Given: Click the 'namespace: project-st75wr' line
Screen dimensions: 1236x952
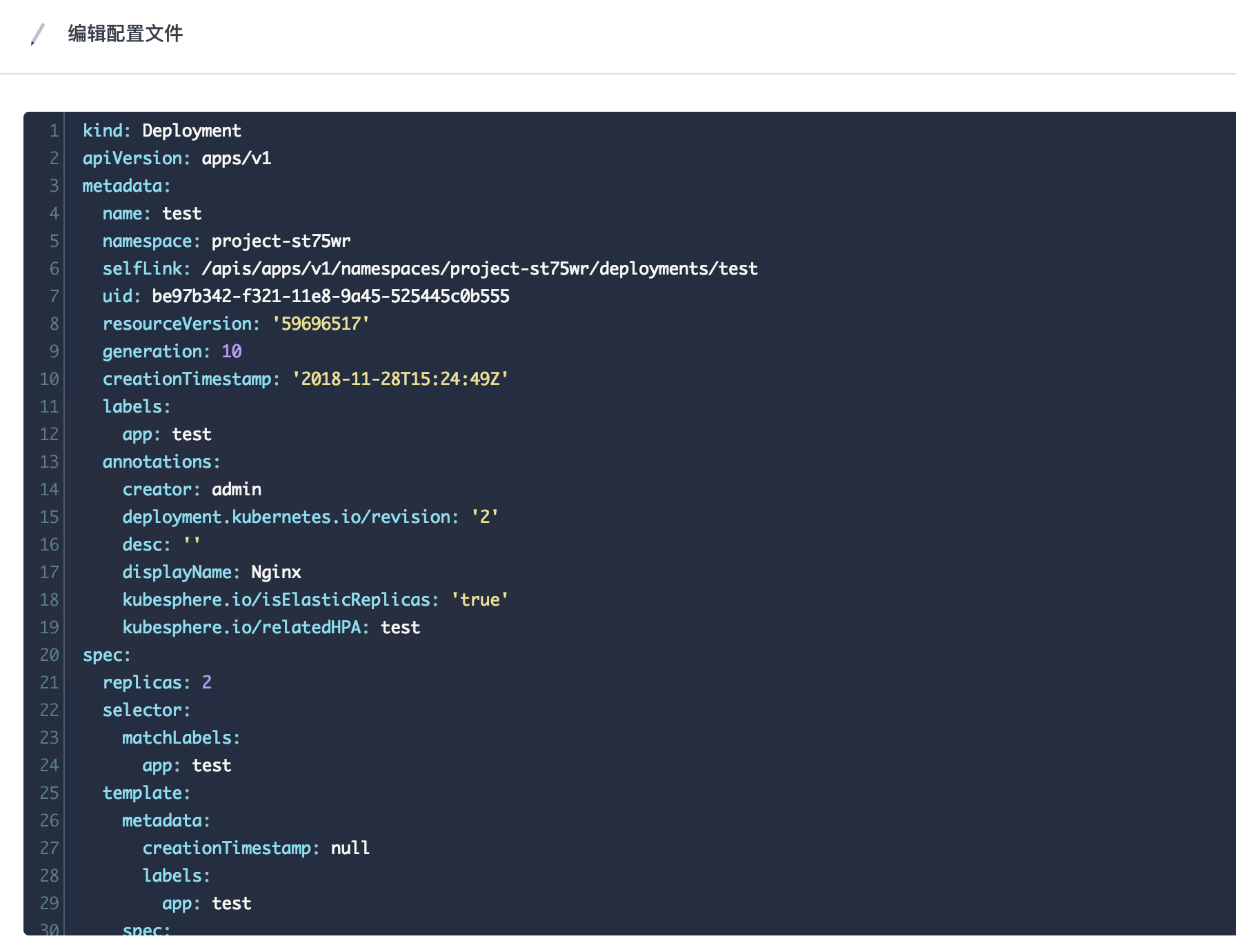Looking at the screenshot, I should pyautogui.click(x=227, y=241).
